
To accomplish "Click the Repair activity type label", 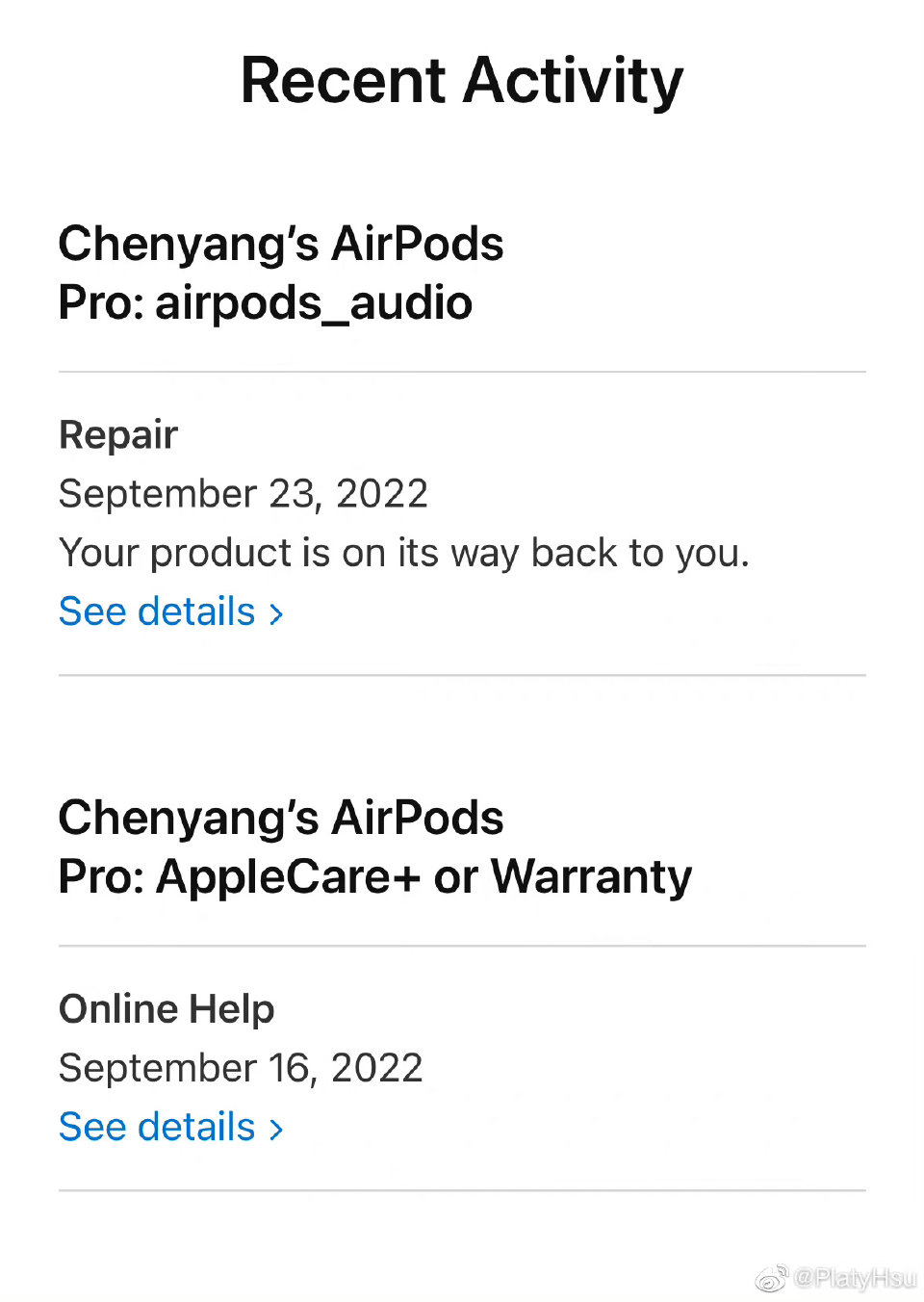I will pyautogui.click(x=118, y=435).
